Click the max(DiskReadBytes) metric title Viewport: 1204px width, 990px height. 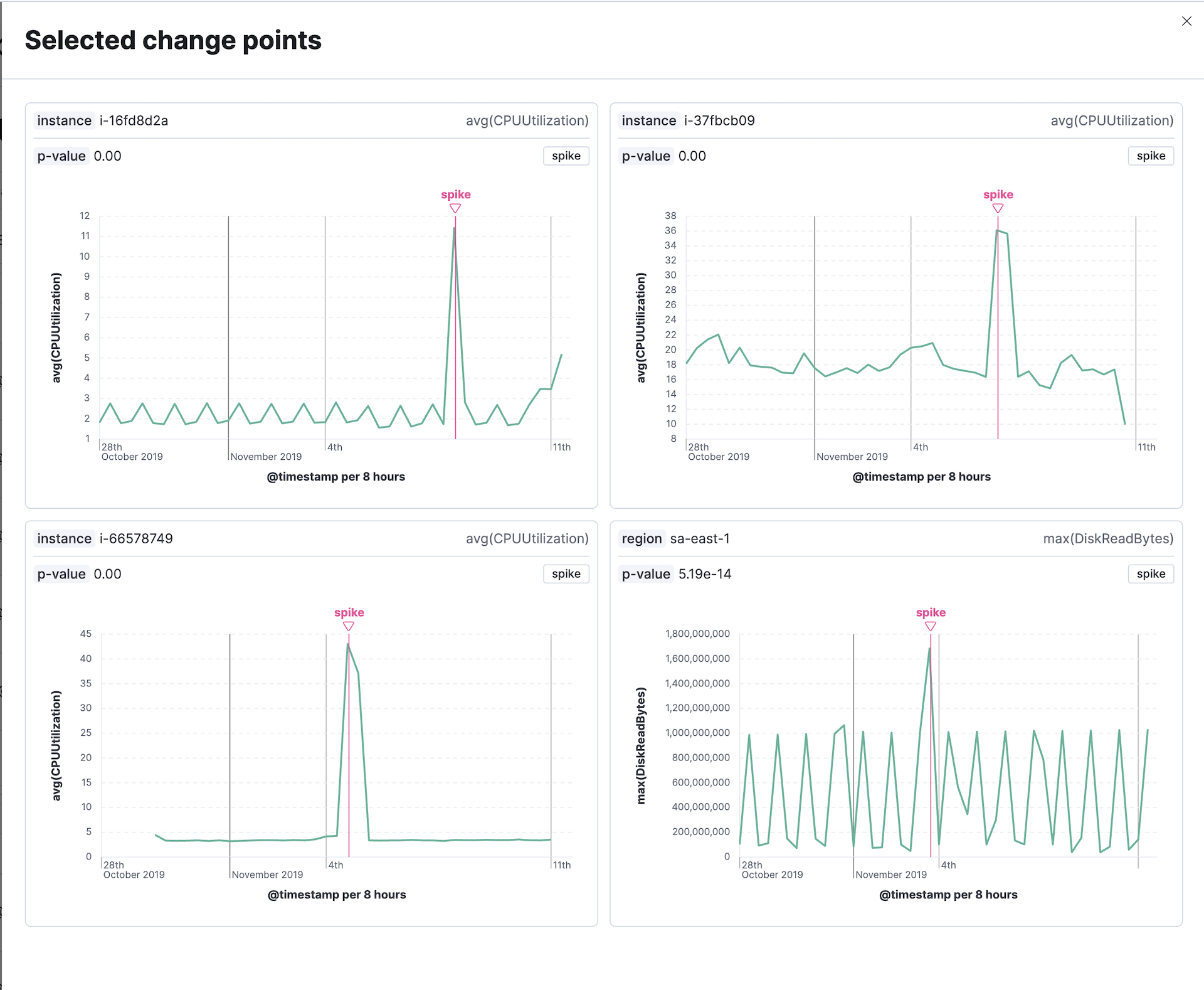tap(1108, 538)
